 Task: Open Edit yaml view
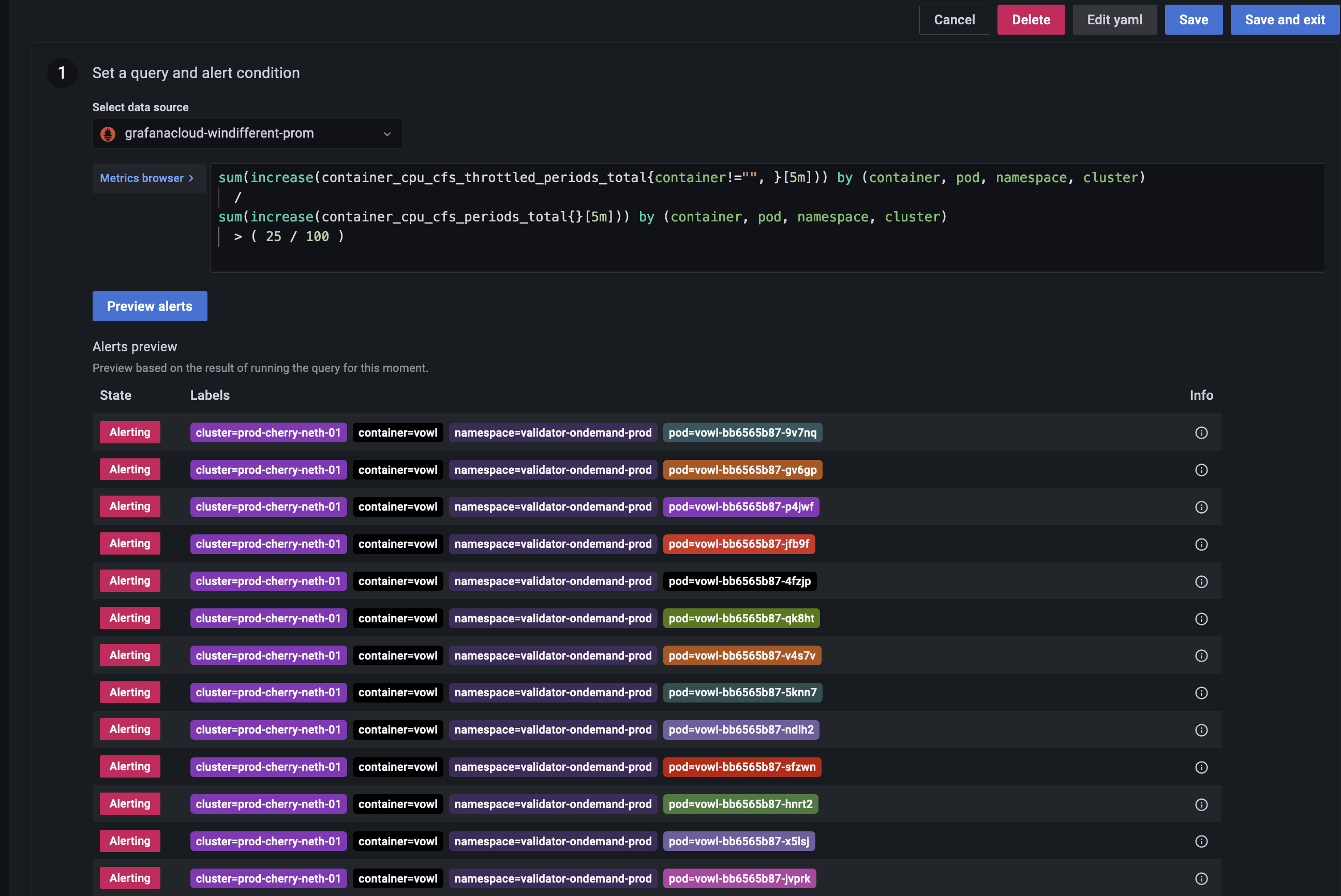1114,20
